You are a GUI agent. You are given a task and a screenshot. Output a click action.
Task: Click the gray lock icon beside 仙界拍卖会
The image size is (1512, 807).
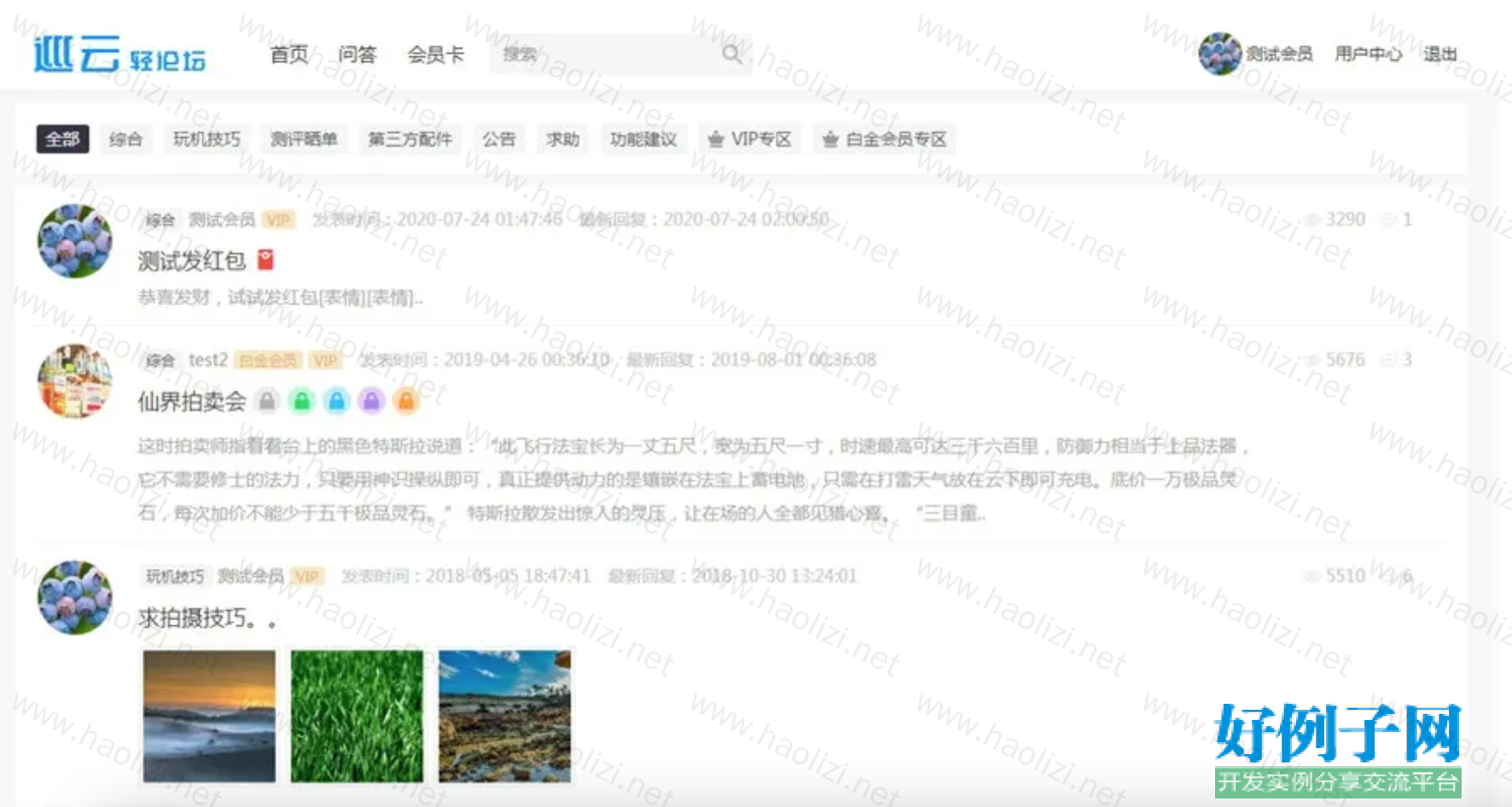click(x=267, y=401)
